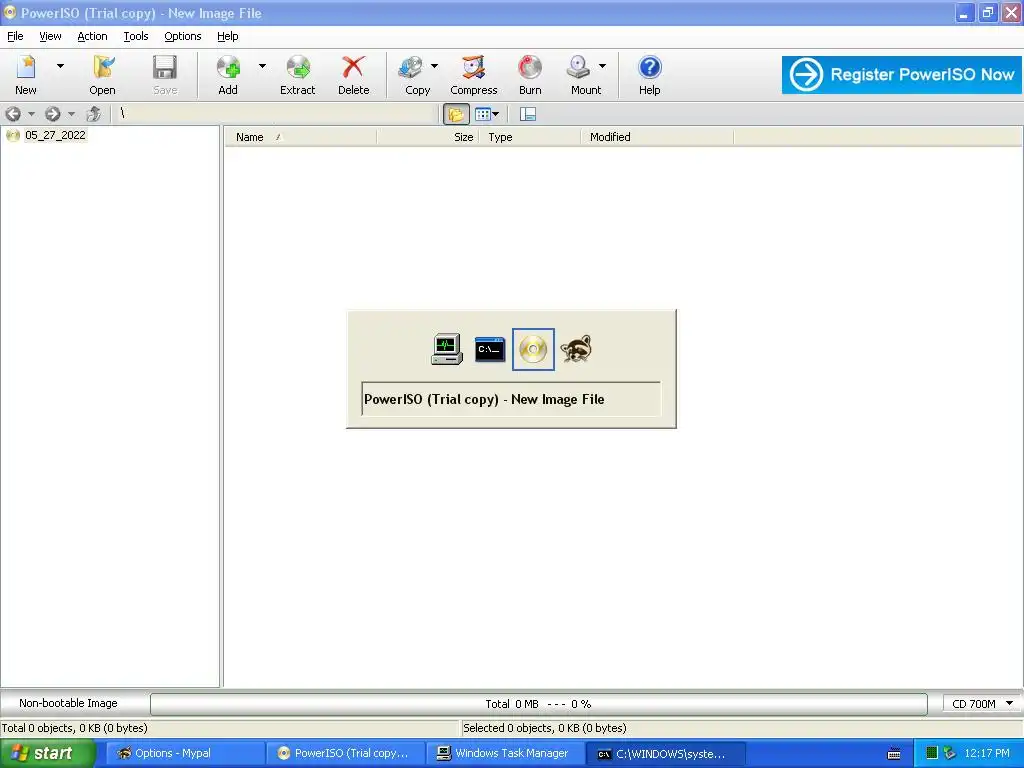1024x768 pixels.
Task: Select command prompt icon in task switcher
Action: click(490, 349)
